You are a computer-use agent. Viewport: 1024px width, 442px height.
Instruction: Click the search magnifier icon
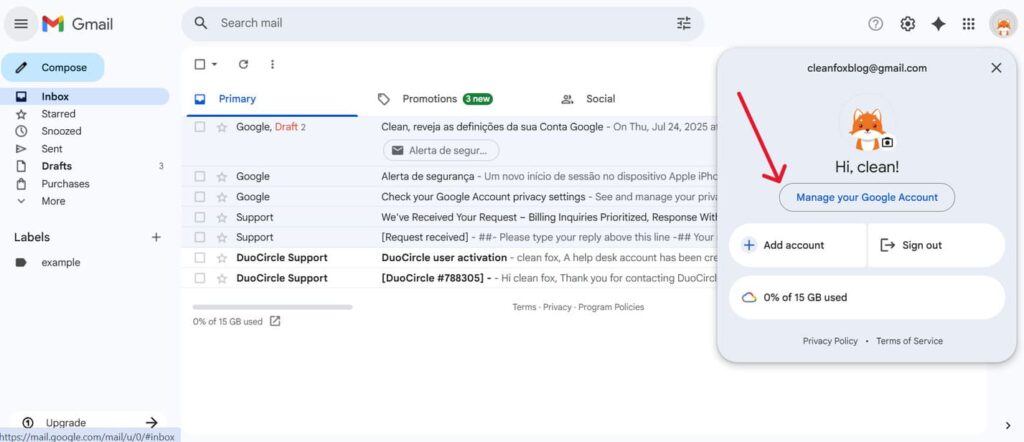[201, 24]
